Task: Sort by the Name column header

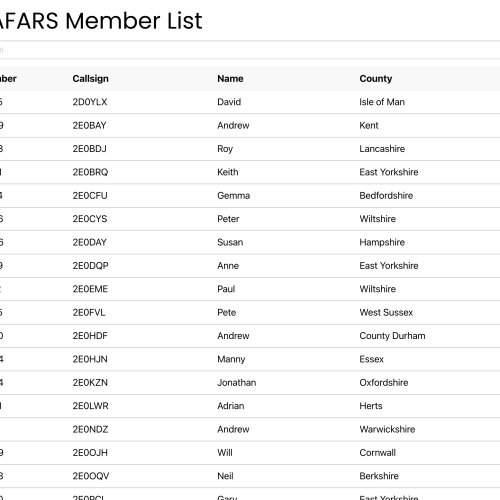Action: [230, 79]
